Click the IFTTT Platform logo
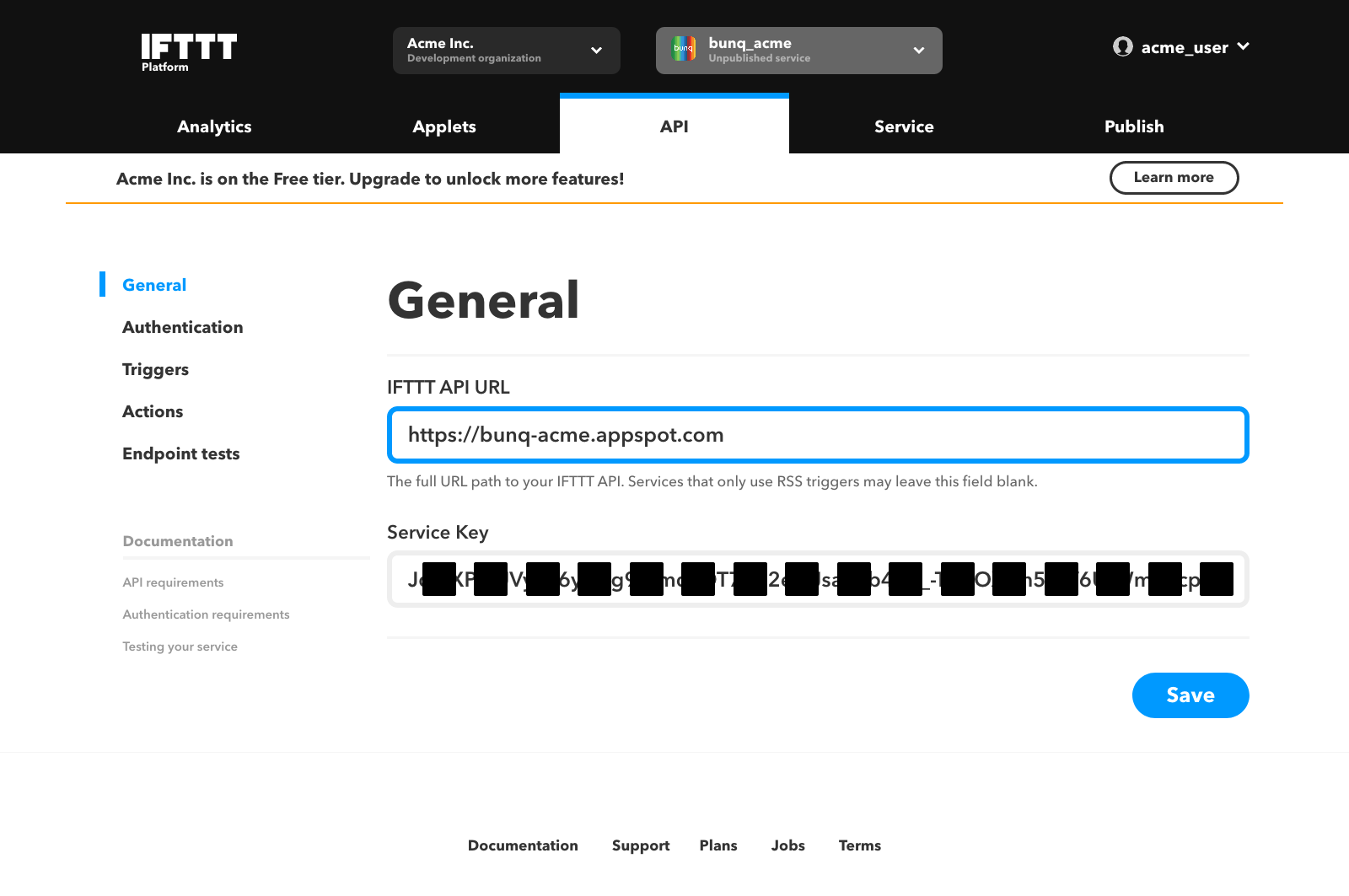This screenshot has height=896, width=1349. [189, 52]
